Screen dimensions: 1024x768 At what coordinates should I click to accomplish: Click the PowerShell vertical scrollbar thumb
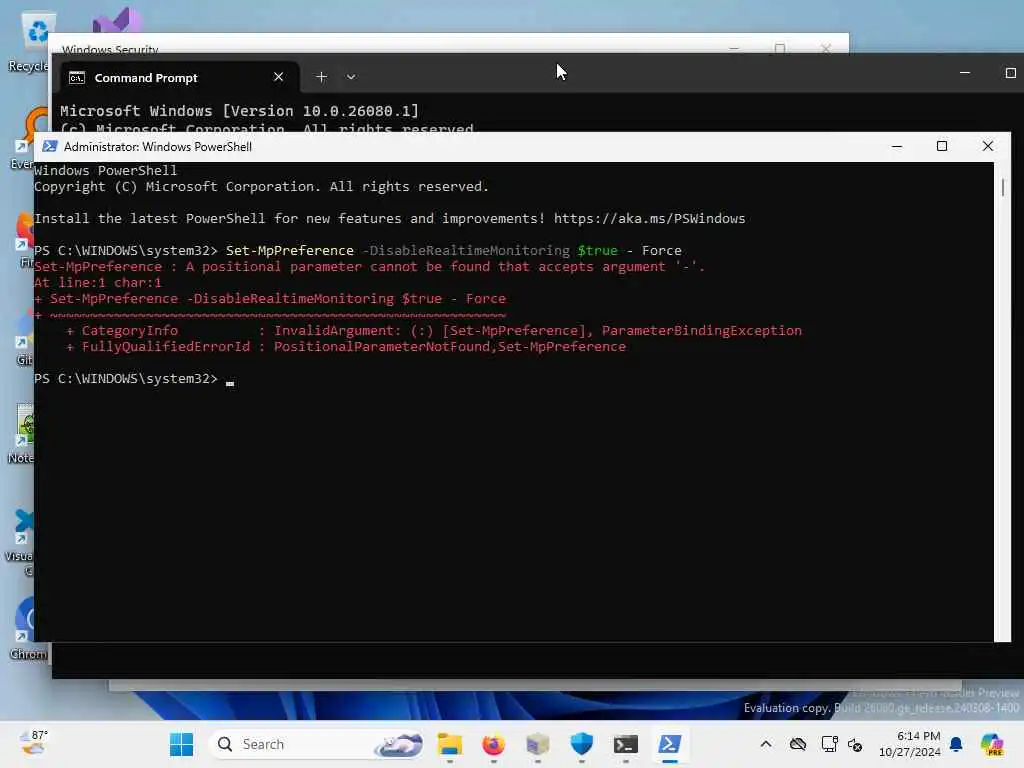1002,186
